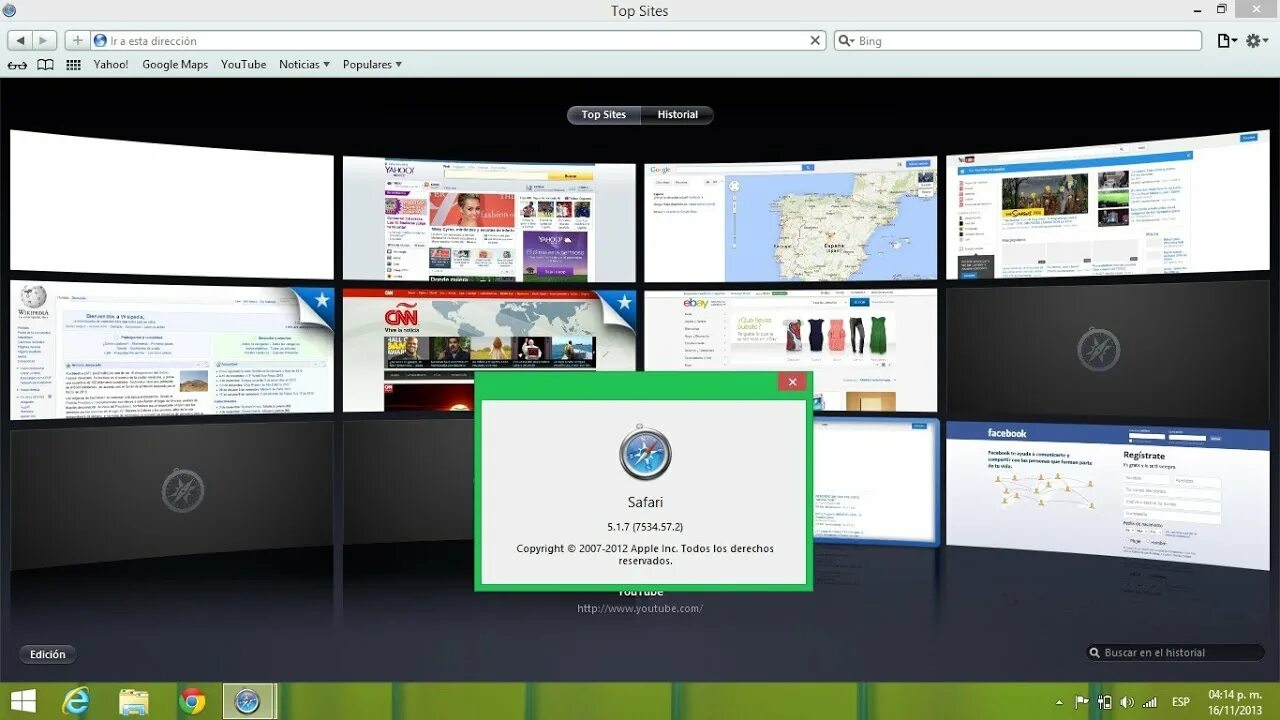
Task: Show hidden tray icons arrow
Action: point(1059,702)
